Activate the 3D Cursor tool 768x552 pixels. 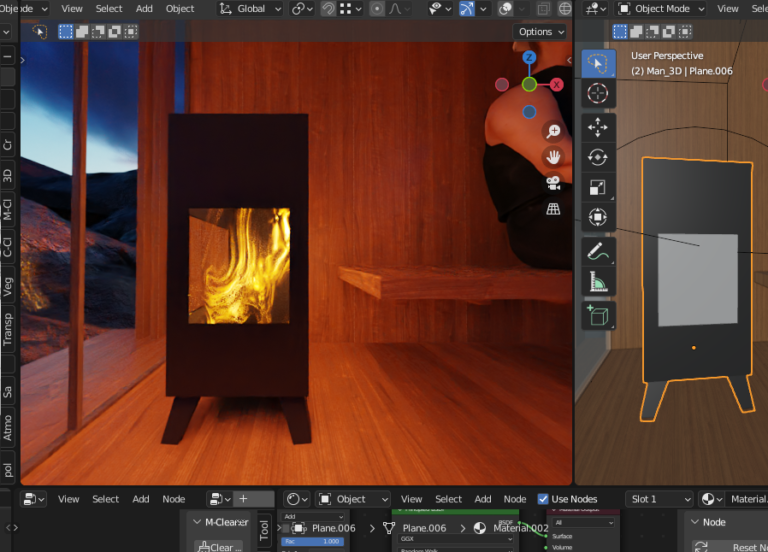coord(598,94)
